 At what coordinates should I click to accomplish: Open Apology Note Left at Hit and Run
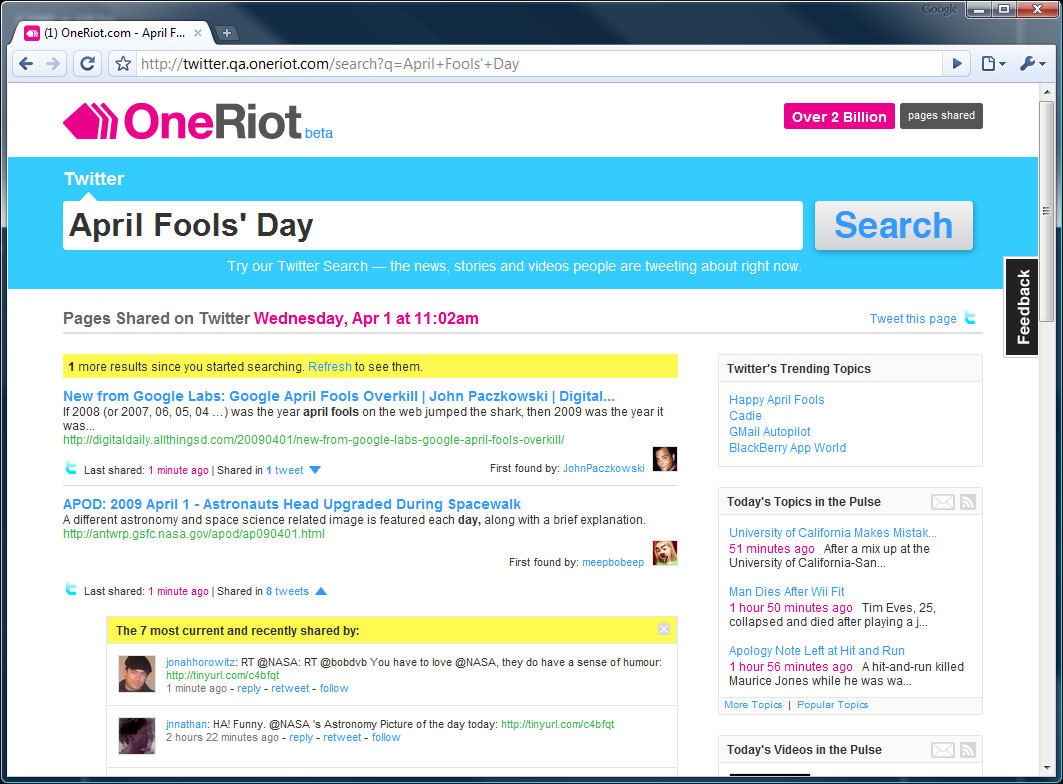click(x=816, y=650)
